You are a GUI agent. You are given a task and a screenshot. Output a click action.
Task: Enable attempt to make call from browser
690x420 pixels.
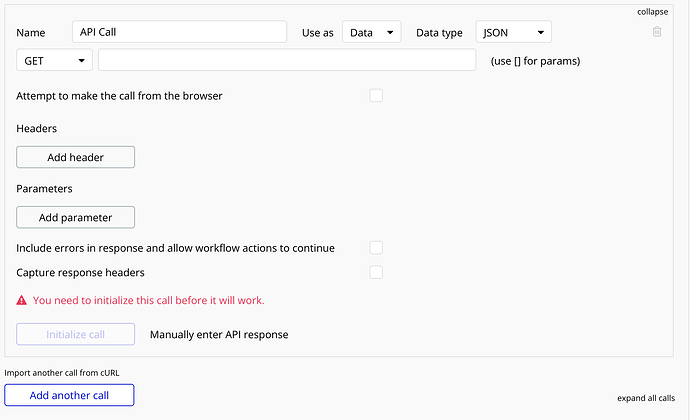(x=376, y=96)
